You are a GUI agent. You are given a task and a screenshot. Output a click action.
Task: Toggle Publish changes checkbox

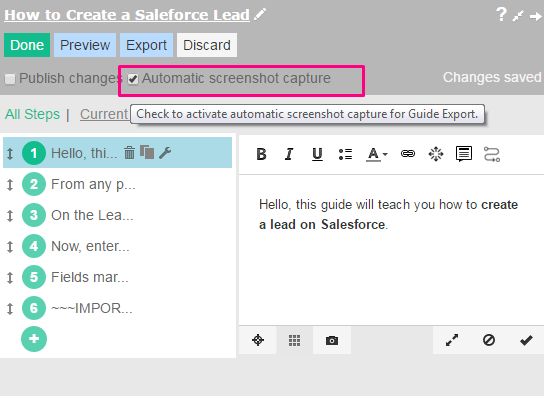(x=10, y=79)
